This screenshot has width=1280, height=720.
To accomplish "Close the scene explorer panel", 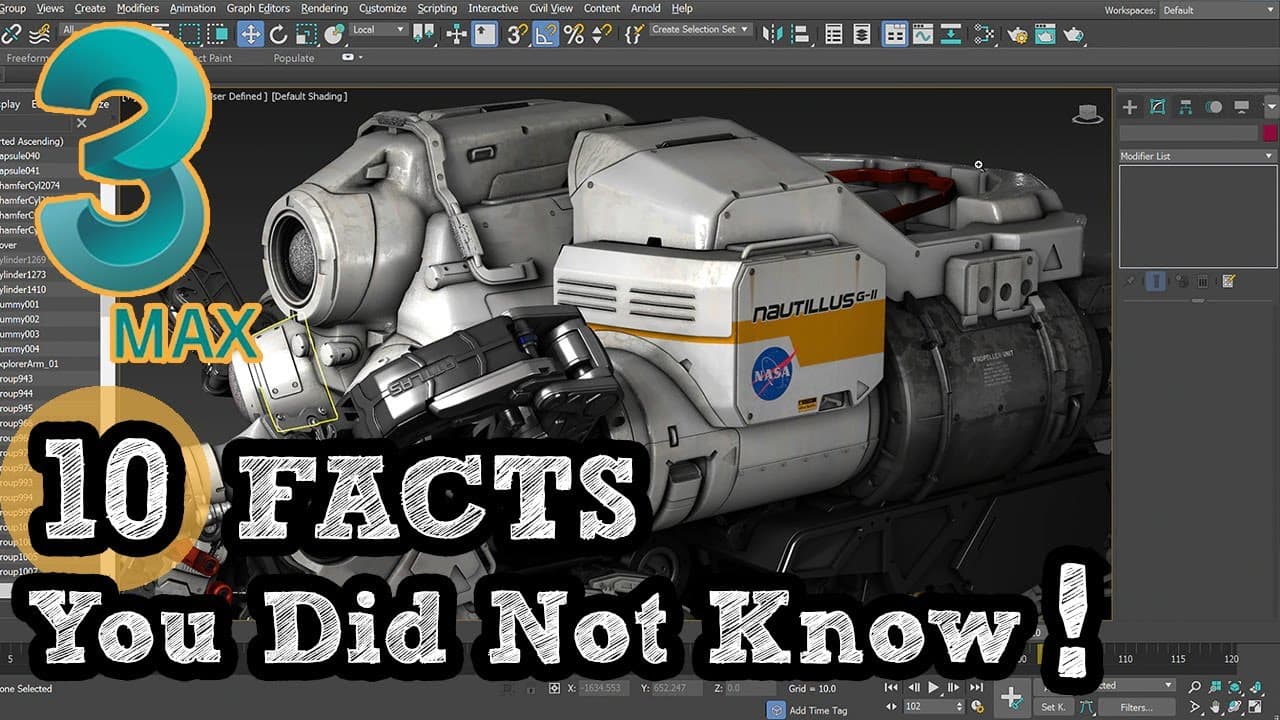I will pos(82,124).
